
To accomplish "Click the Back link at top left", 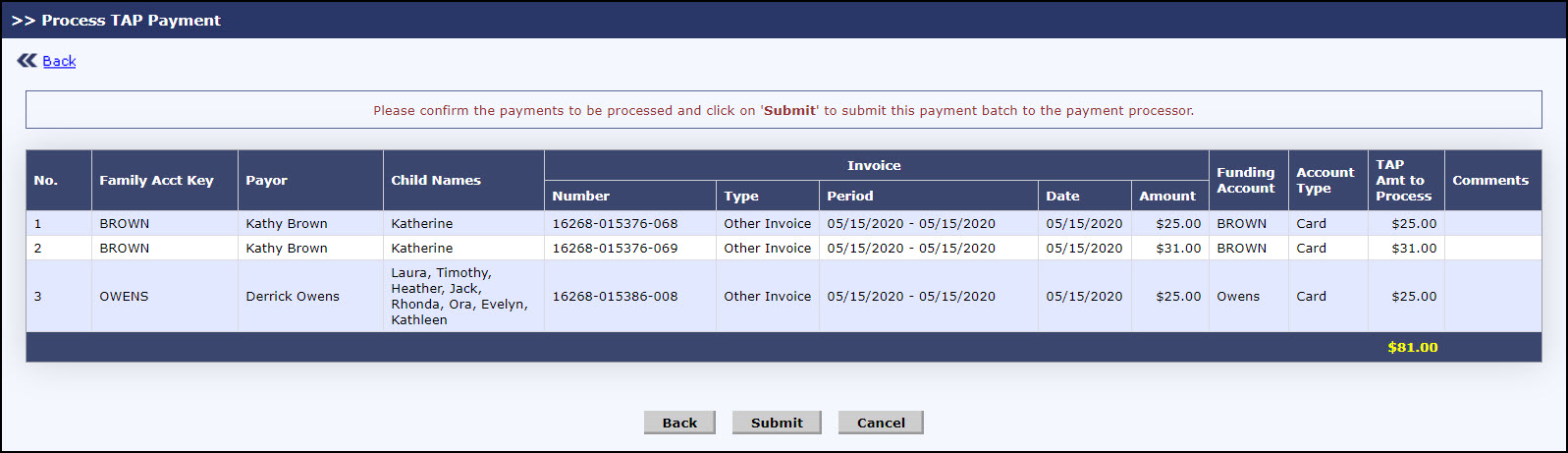I will tap(59, 61).
